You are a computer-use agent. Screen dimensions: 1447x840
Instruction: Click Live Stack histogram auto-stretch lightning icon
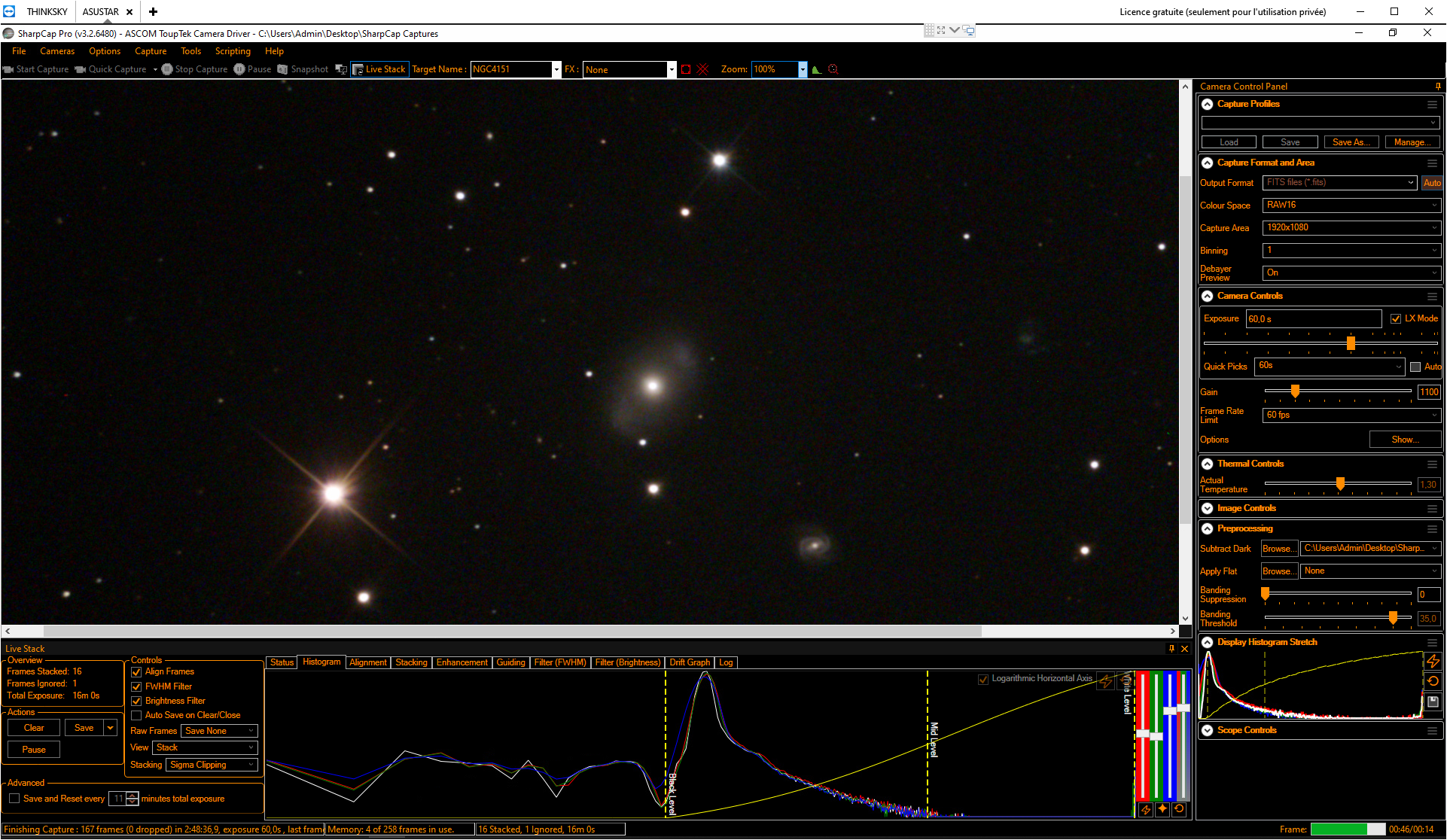click(x=1105, y=681)
